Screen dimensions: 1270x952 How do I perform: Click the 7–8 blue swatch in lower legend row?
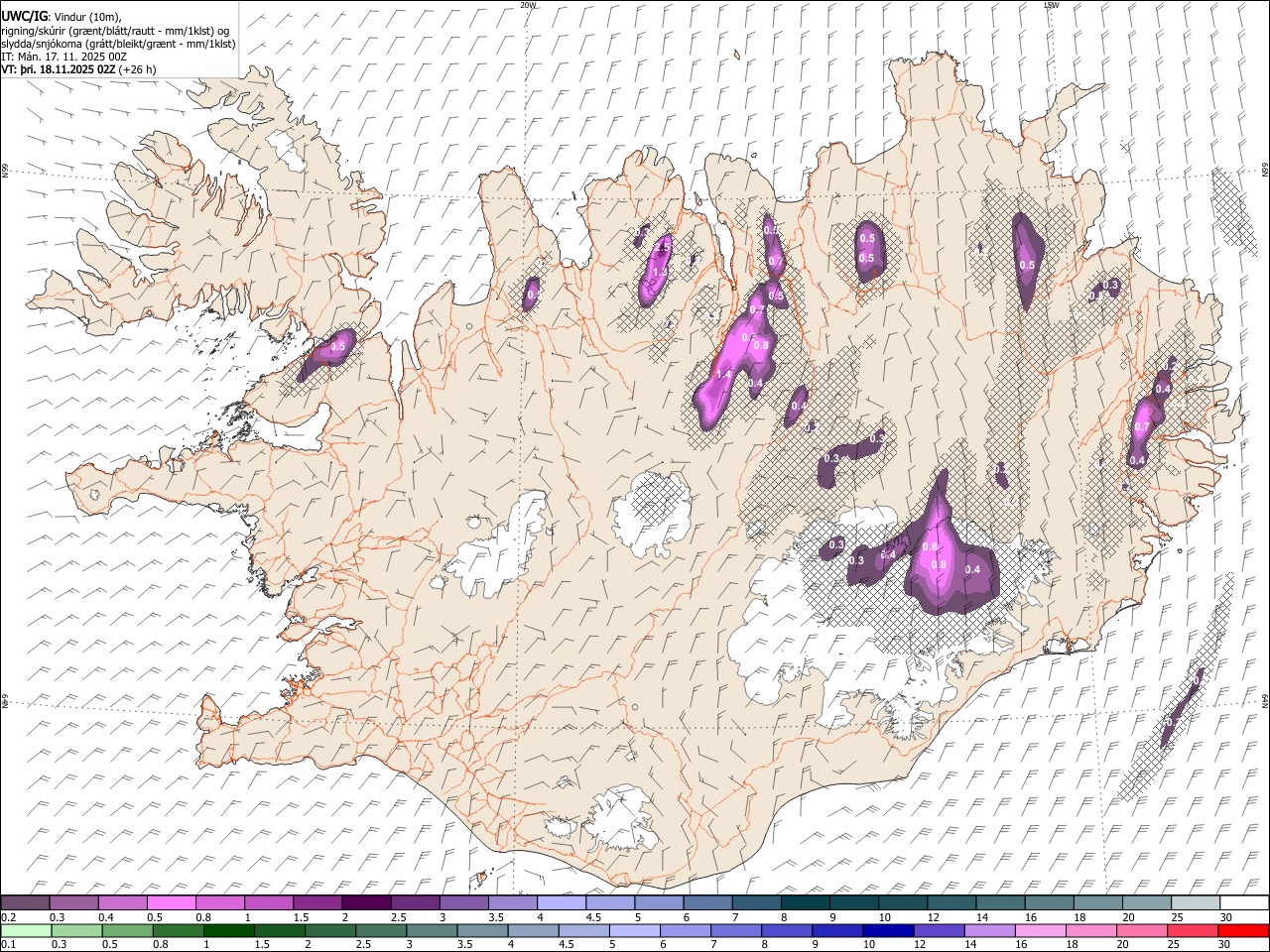[735, 930]
